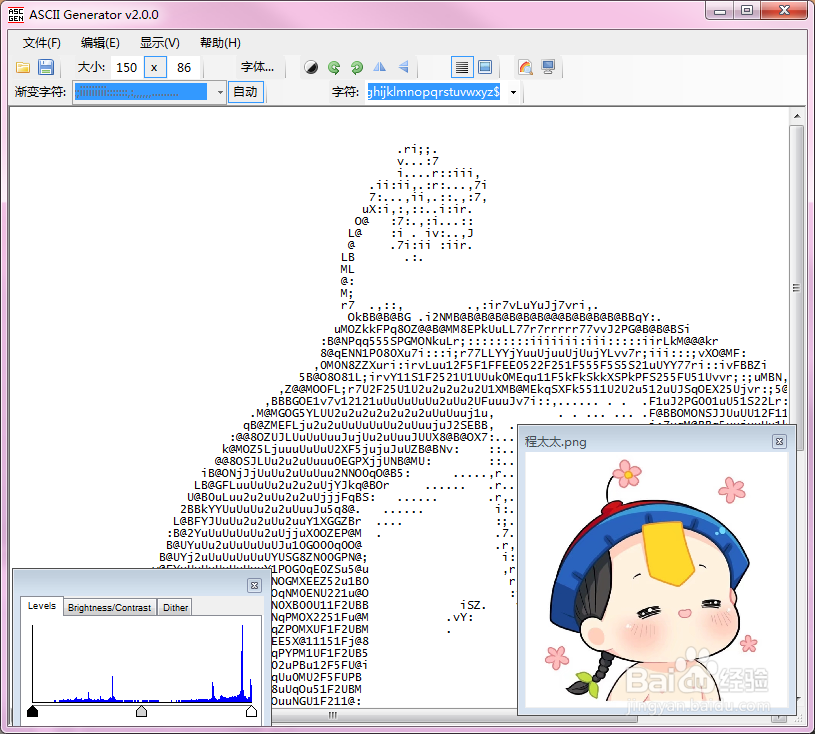This screenshot has width=815, height=734.
Task: Switch to the Levels tab
Action: pos(42,606)
